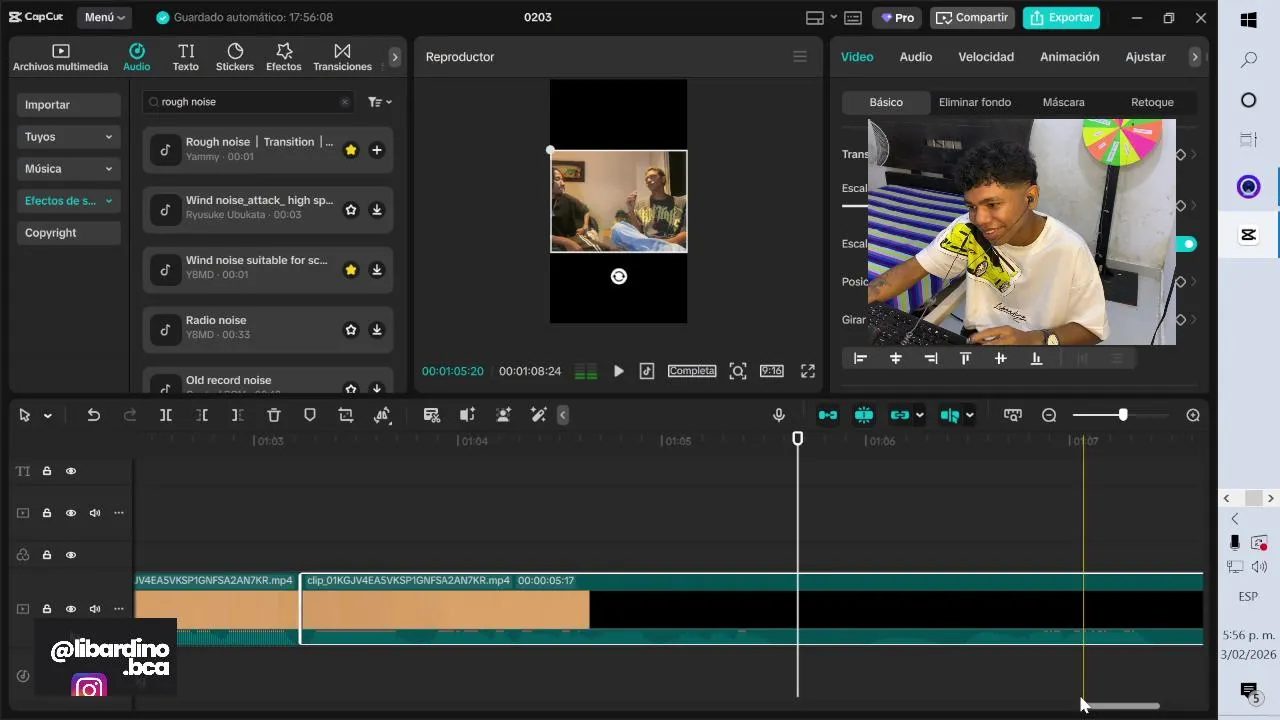Switch to the Texto tab

(x=186, y=57)
